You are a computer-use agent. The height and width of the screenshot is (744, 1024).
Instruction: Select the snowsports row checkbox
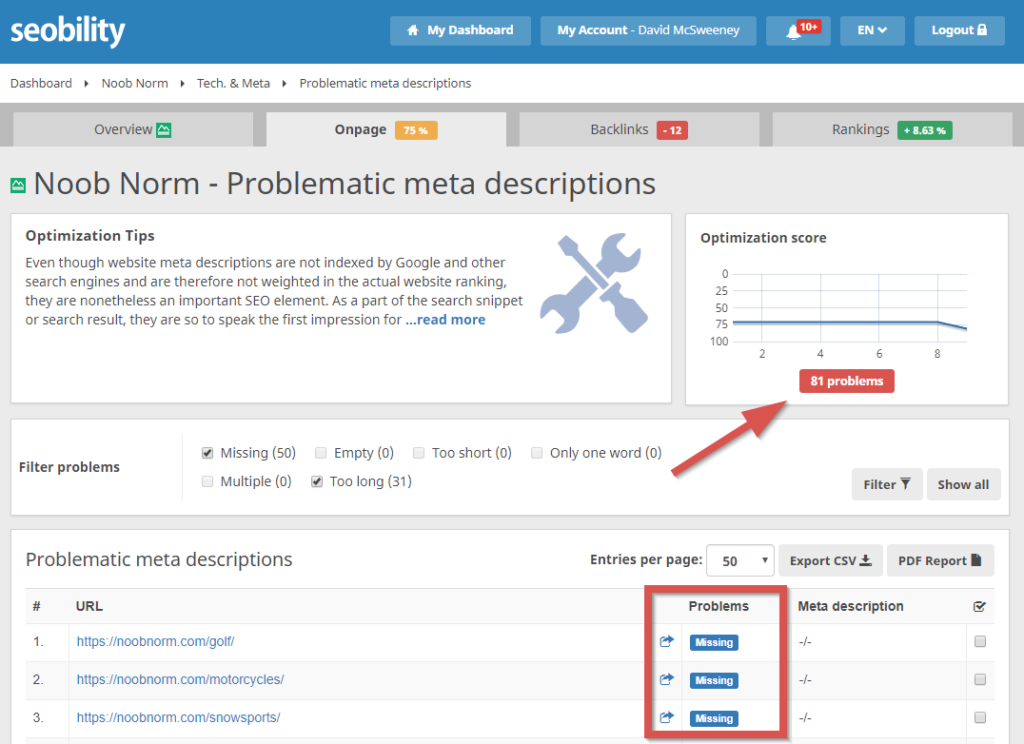click(980, 717)
